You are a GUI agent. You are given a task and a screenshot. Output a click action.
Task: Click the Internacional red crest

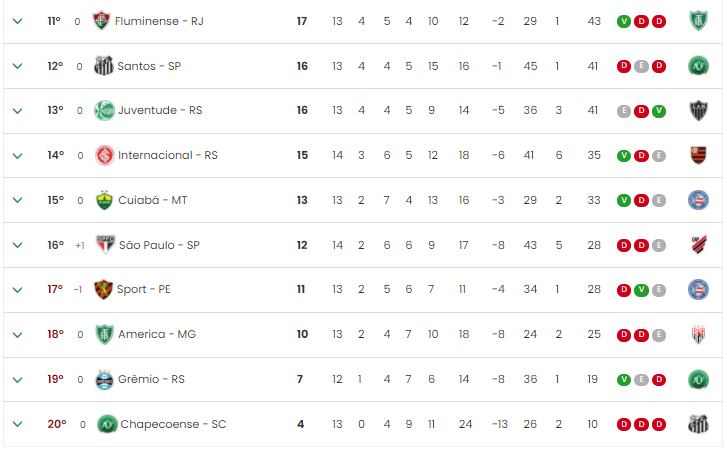tap(104, 155)
